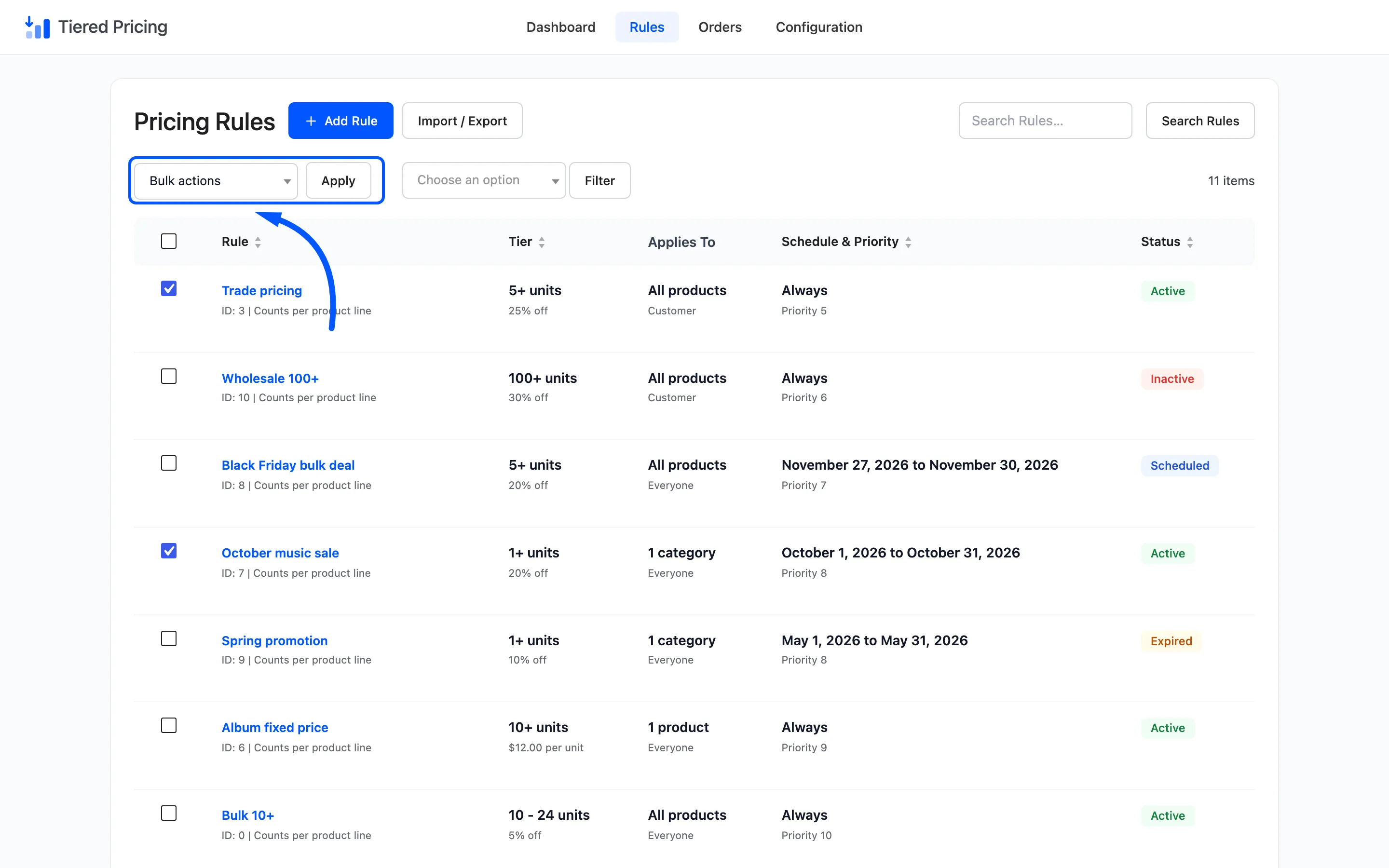The height and width of the screenshot is (868, 1389).
Task: Select the Bulk 10+ rule checkbox
Action: [x=169, y=813]
